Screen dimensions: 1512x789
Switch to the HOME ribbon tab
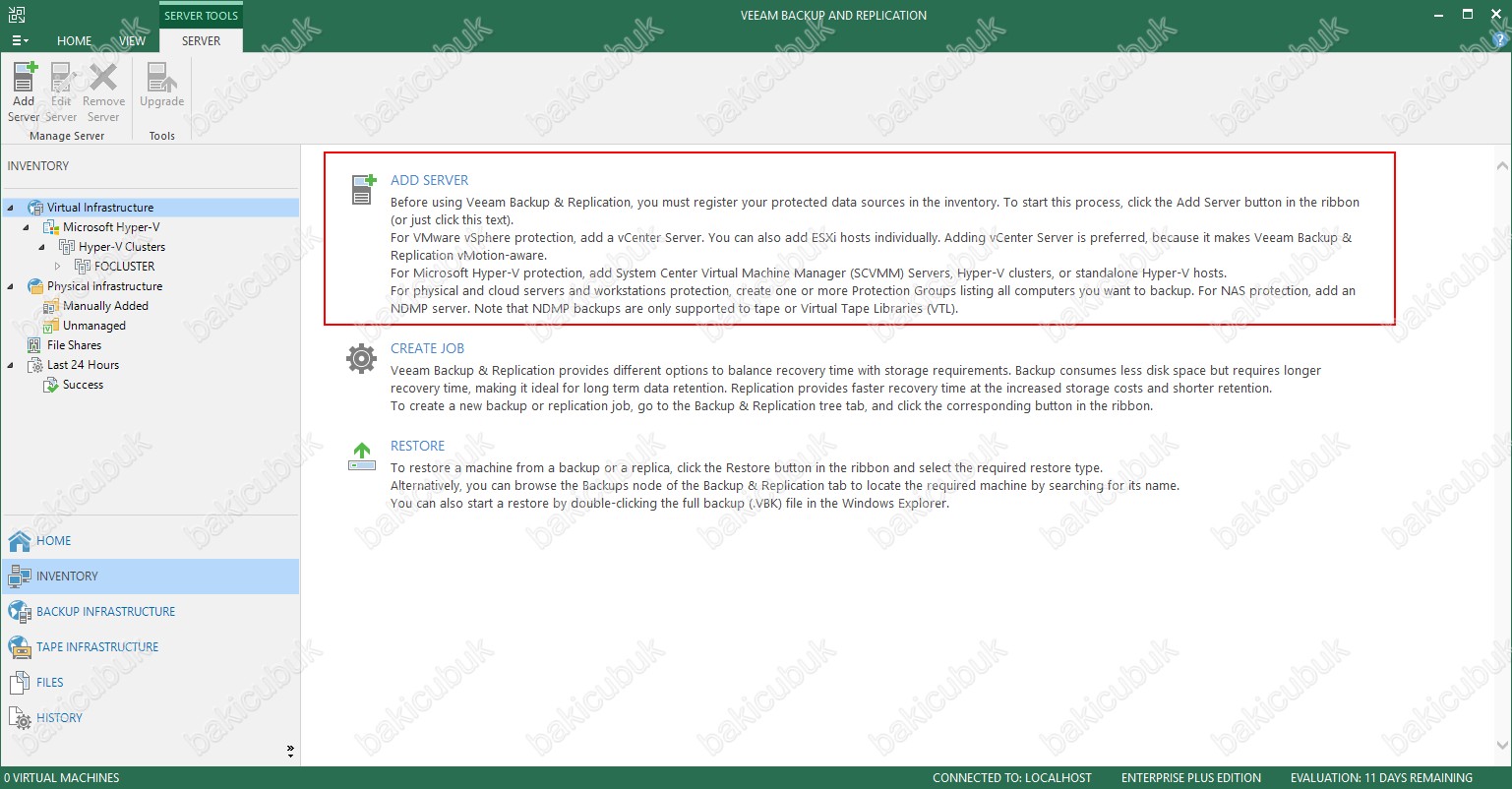(x=74, y=41)
